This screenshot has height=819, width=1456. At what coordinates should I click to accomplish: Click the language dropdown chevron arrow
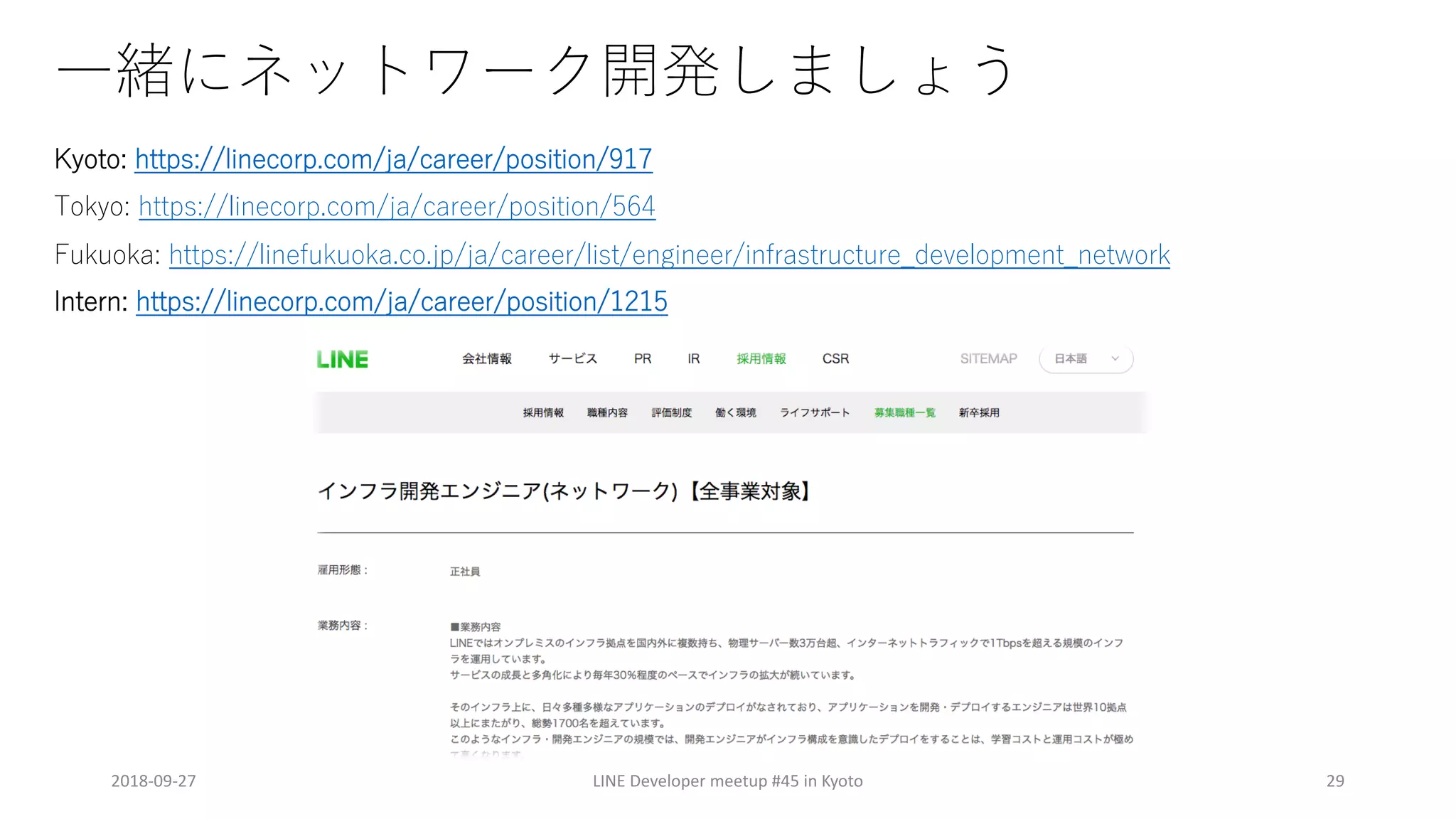[1115, 359]
